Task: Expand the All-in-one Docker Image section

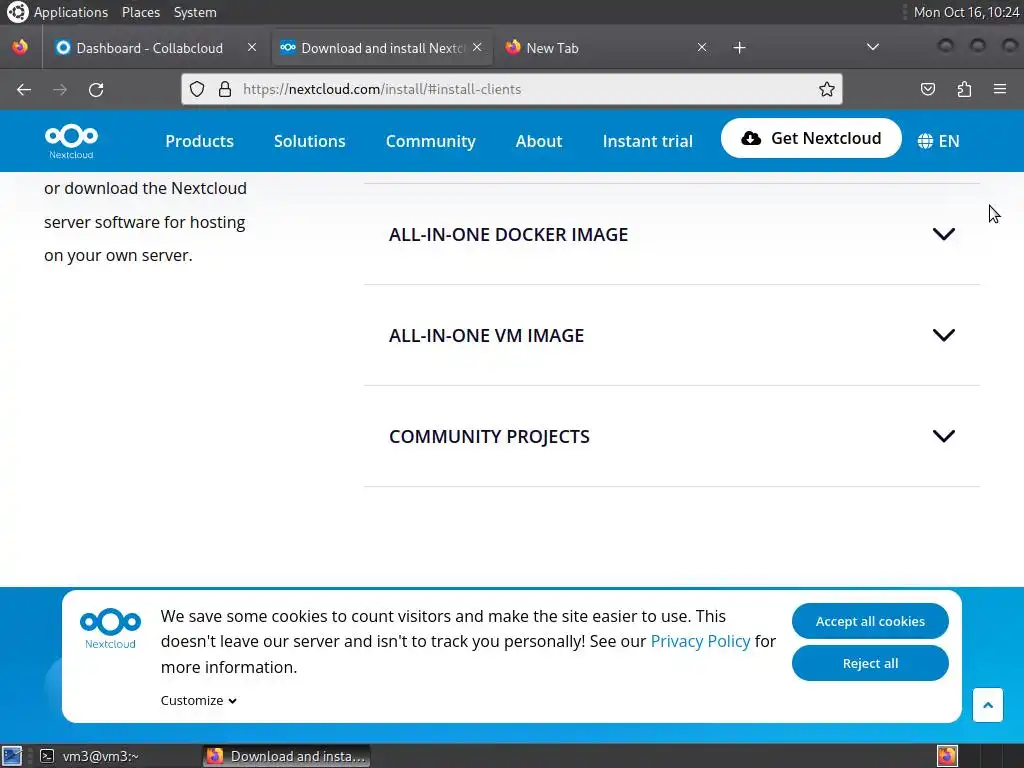Action: pos(671,234)
